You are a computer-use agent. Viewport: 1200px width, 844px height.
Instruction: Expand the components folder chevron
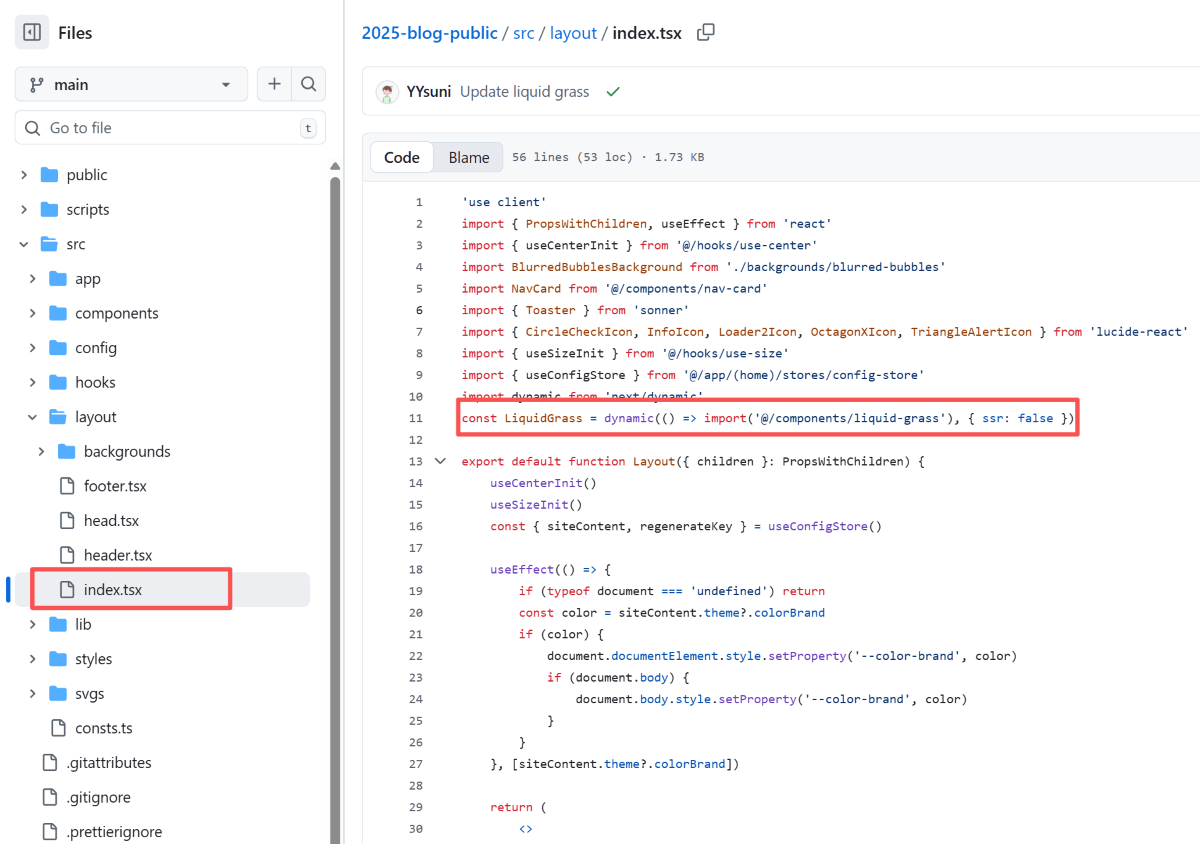pos(33,313)
